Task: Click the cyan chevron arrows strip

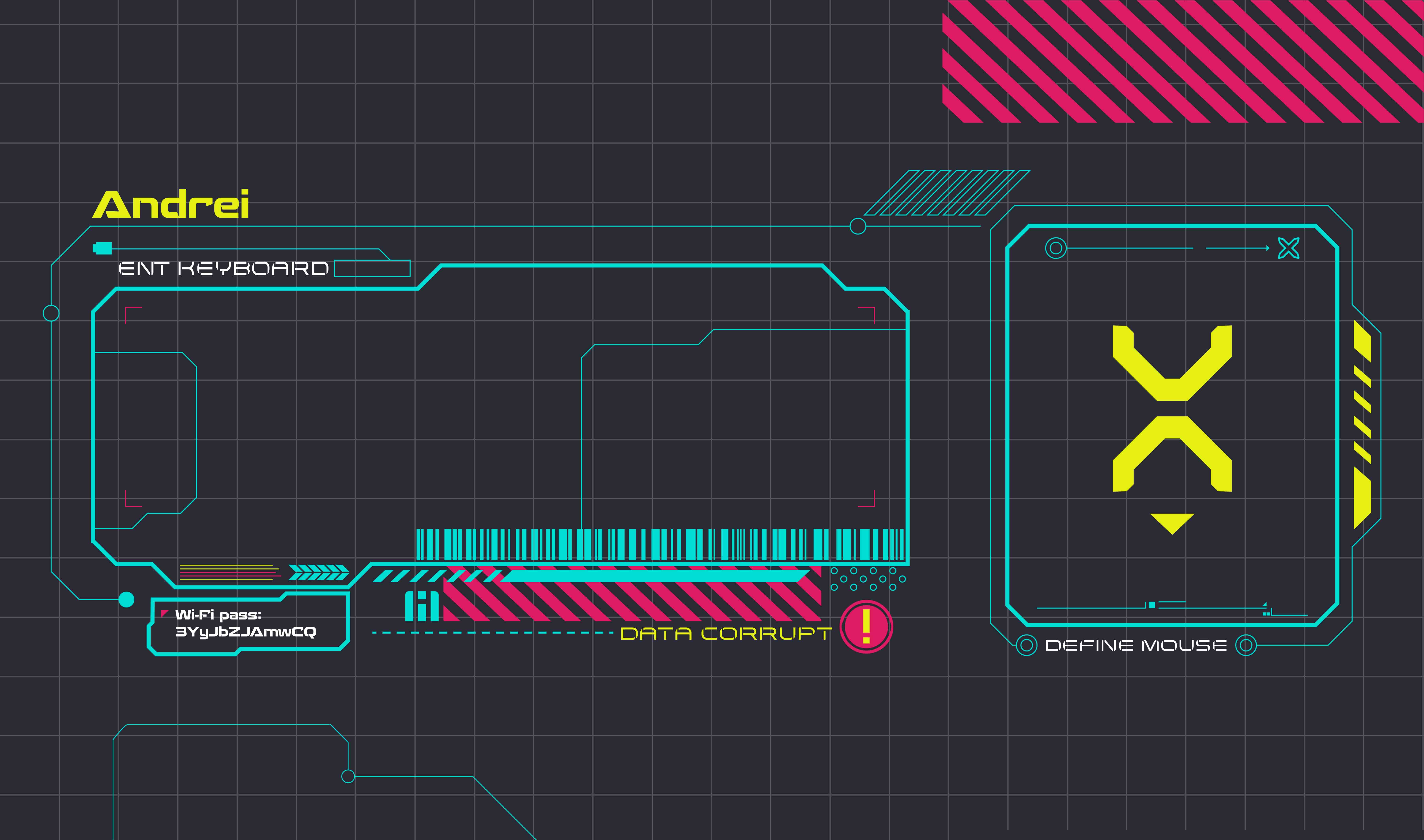Action: (319, 572)
